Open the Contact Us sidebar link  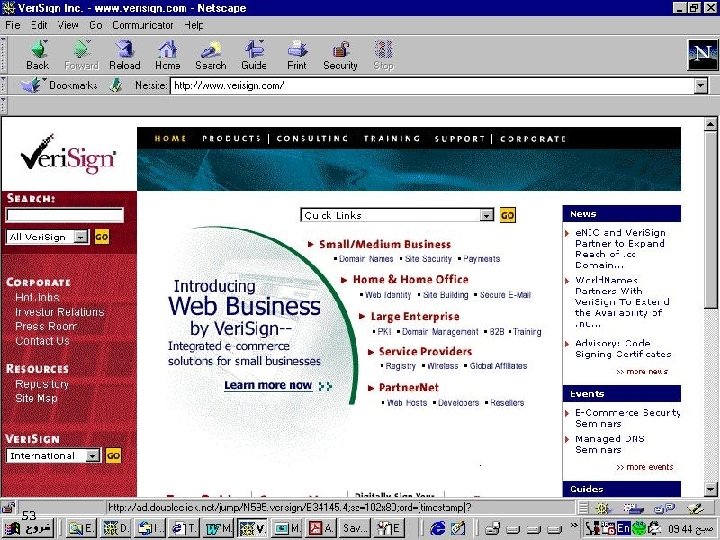click(x=42, y=341)
